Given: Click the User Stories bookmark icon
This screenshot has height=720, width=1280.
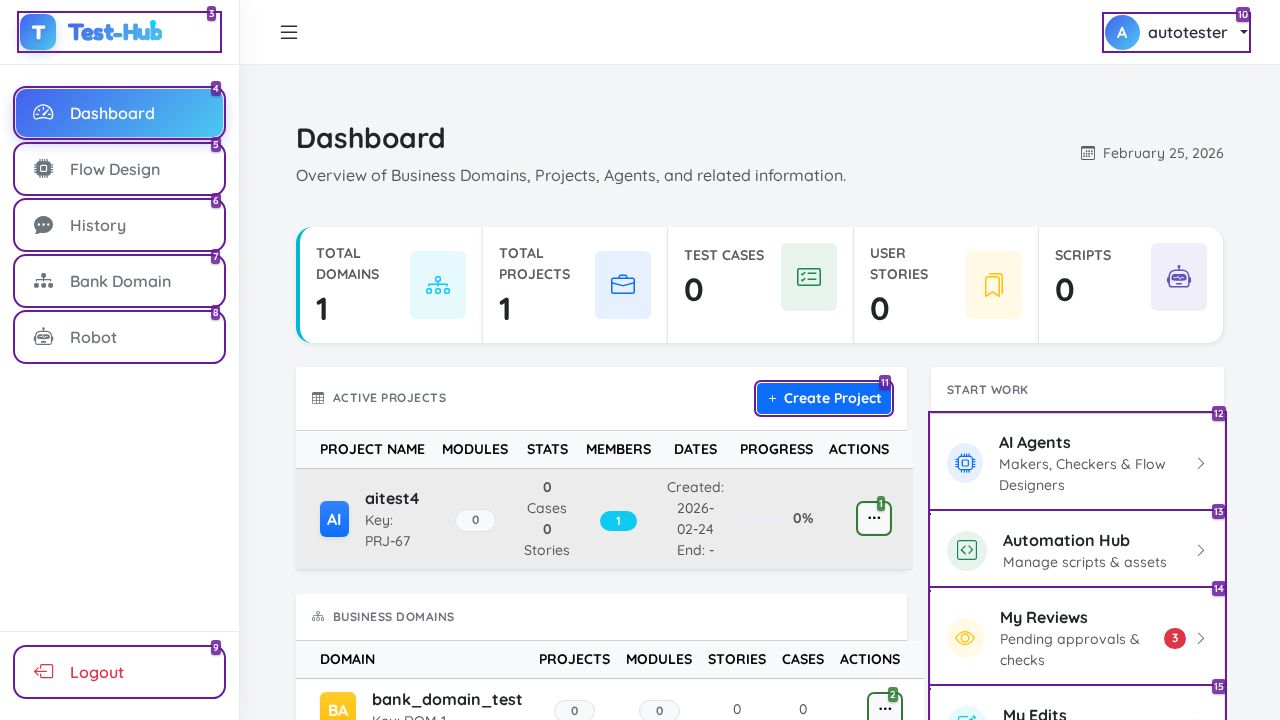Looking at the screenshot, I should [x=994, y=285].
